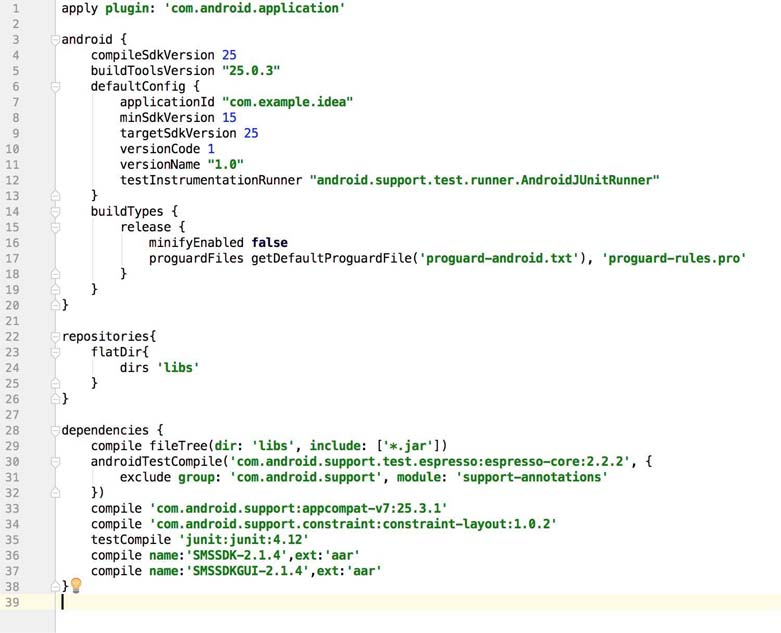The height and width of the screenshot is (633, 781).
Task: Place cursor on 'proguard-rules.pro' string
Action: point(674,258)
